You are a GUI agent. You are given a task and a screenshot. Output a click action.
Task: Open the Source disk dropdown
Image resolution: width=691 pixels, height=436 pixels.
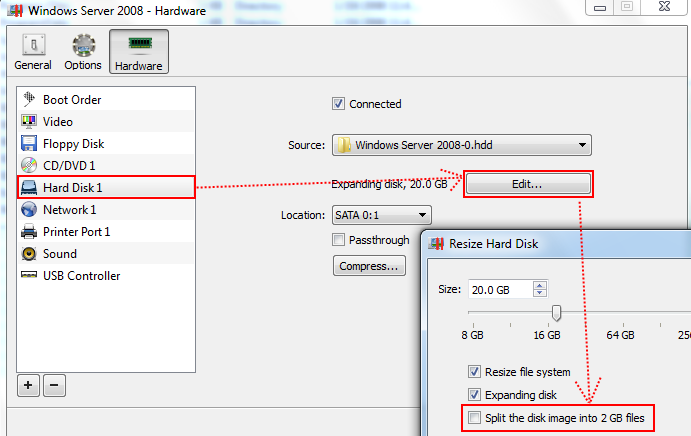click(x=461, y=145)
